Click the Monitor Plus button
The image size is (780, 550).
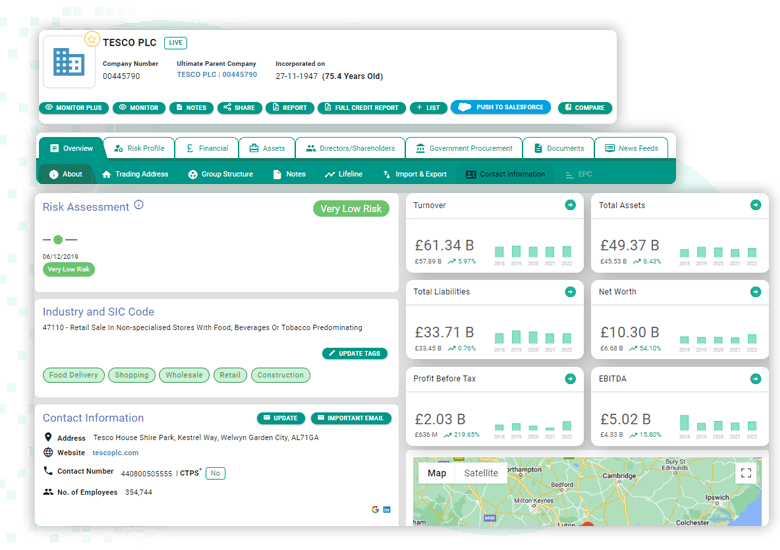point(74,107)
